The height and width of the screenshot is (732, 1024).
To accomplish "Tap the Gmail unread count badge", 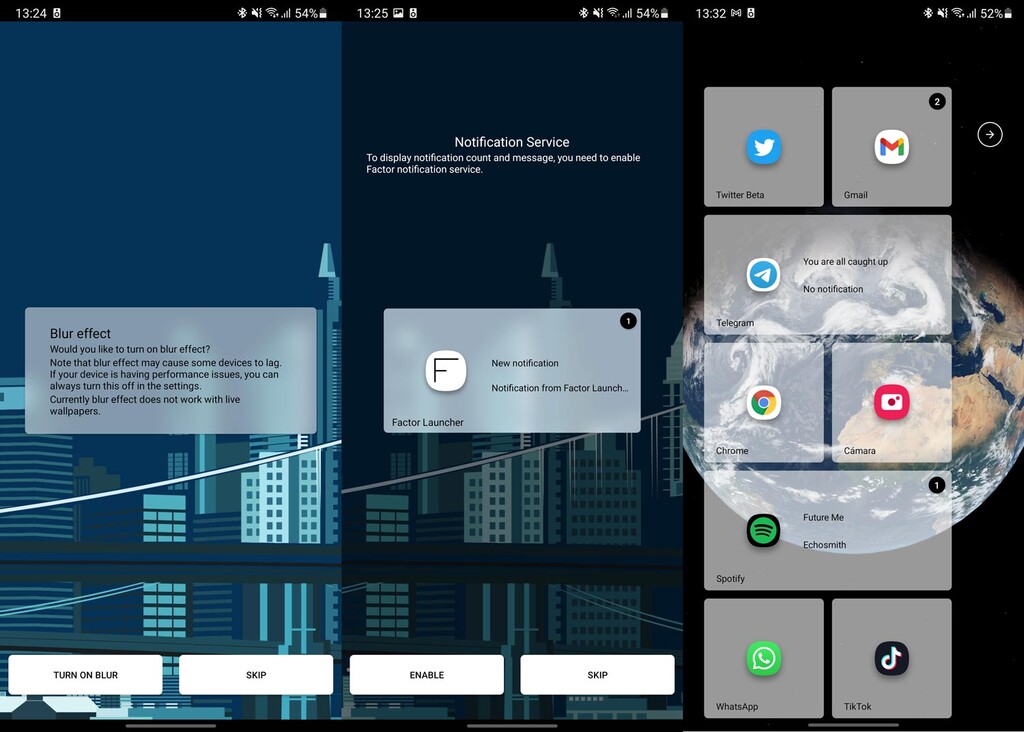I will tap(936, 101).
